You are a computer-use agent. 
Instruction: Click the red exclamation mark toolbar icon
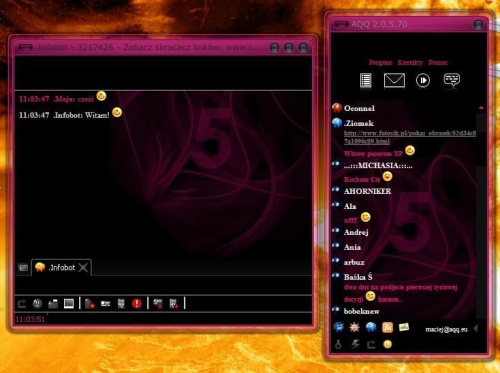[x=137, y=303]
